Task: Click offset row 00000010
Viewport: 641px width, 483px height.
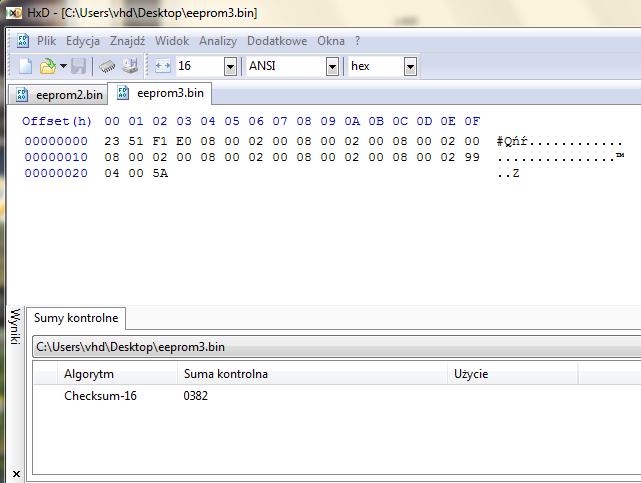Action: click(56, 157)
